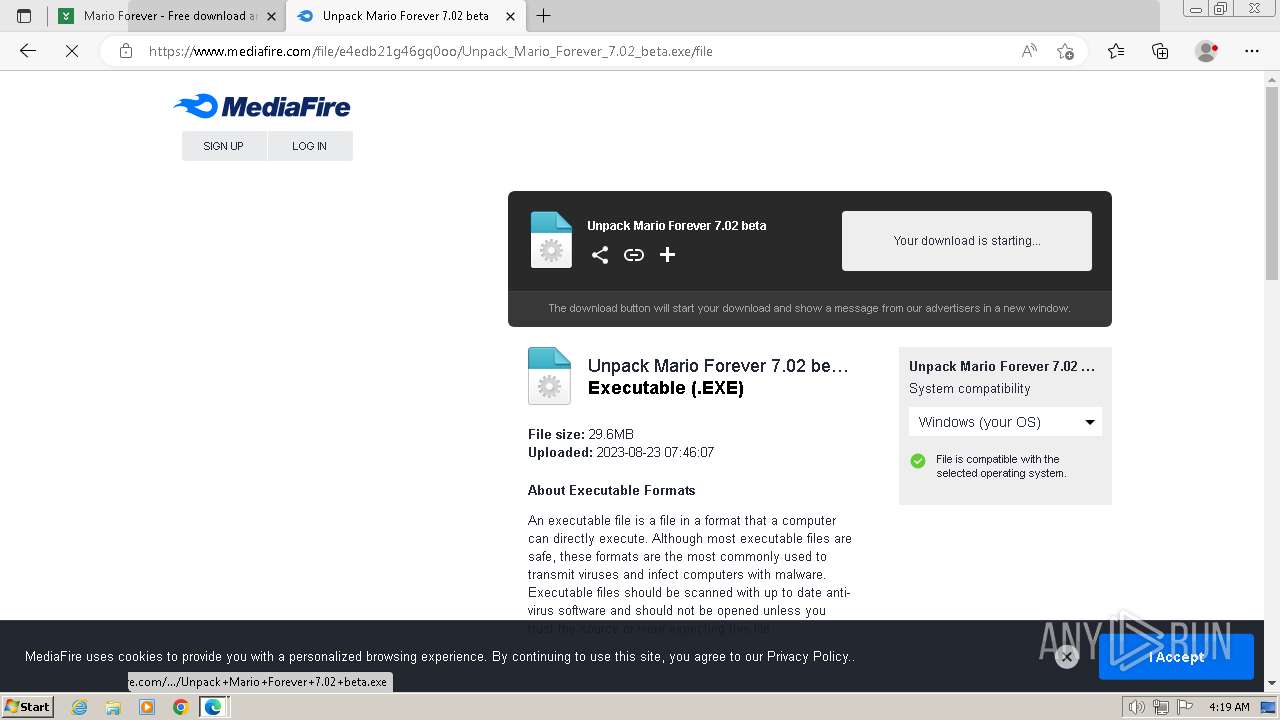Open File Explorer from taskbar
Viewport: 1280px width, 720px height.
point(113,707)
